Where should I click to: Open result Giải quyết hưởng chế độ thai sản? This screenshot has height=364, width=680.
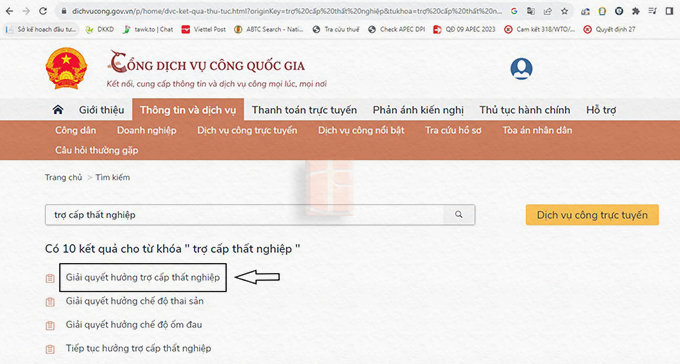click(x=134, y=301)
